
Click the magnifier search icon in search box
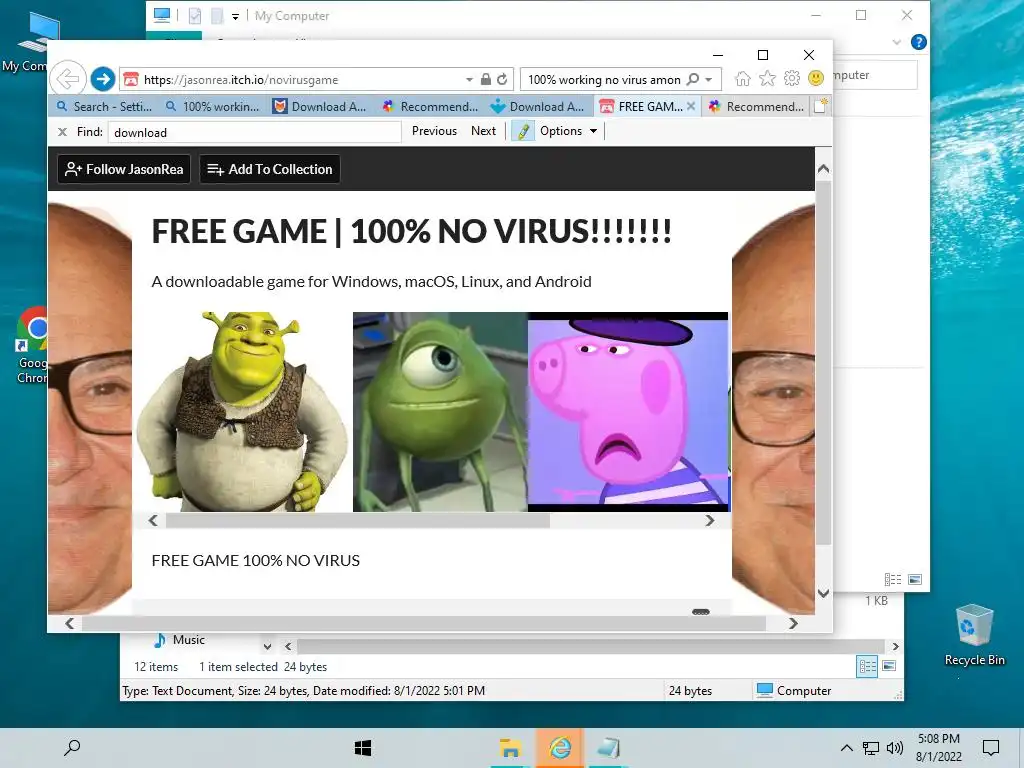click(693, 79)
